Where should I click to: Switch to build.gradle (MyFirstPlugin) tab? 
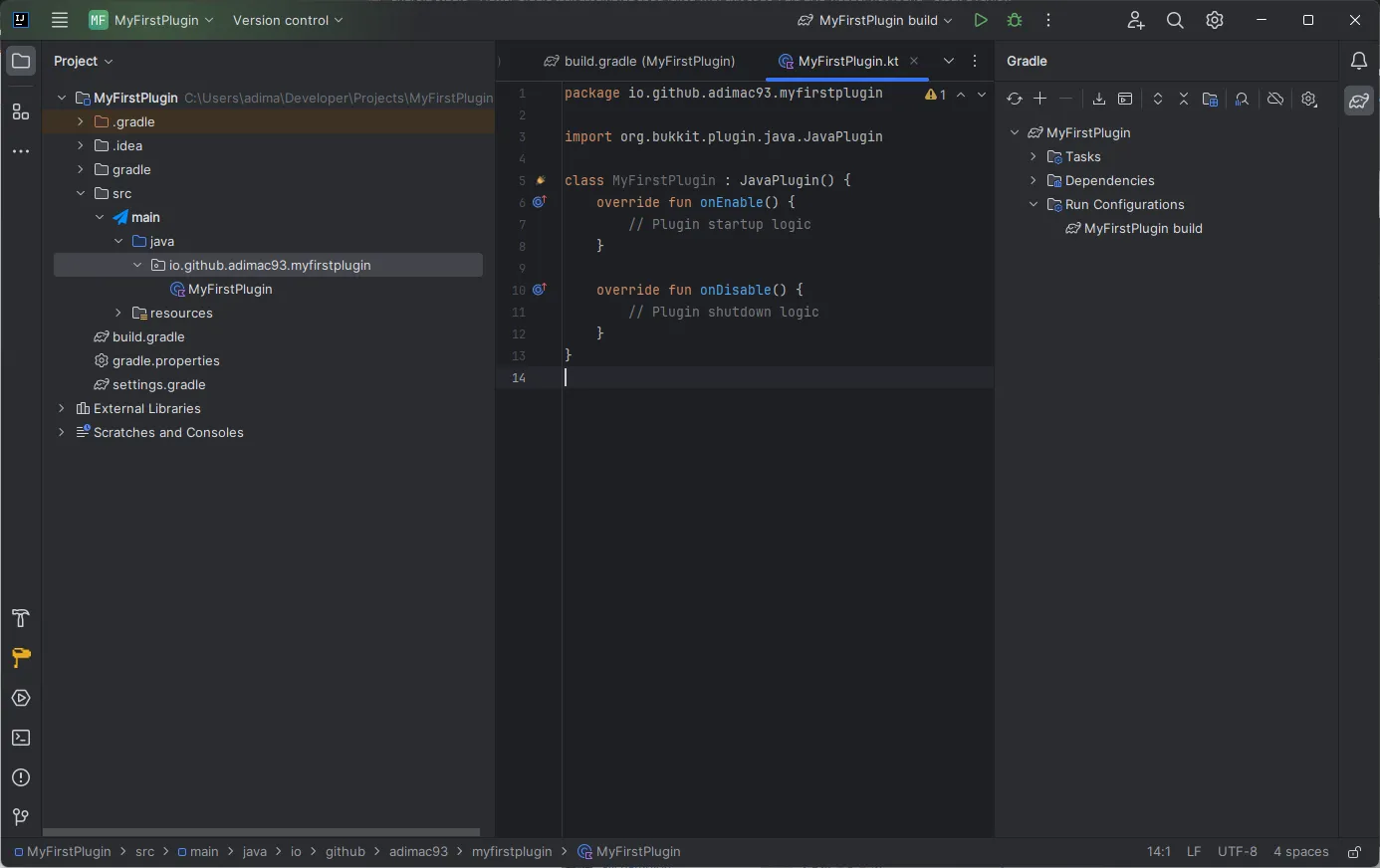pos(639,61)
